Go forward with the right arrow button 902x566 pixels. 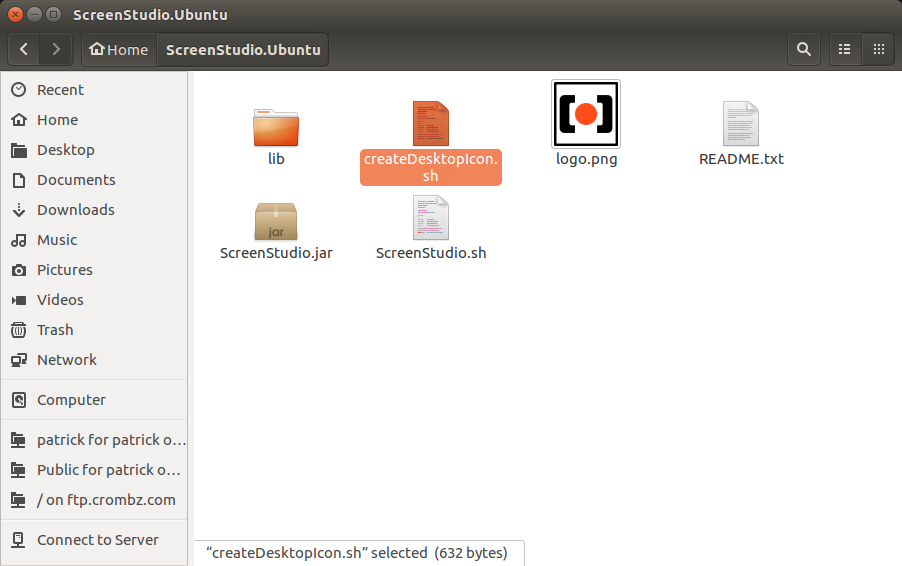point(56,49)
